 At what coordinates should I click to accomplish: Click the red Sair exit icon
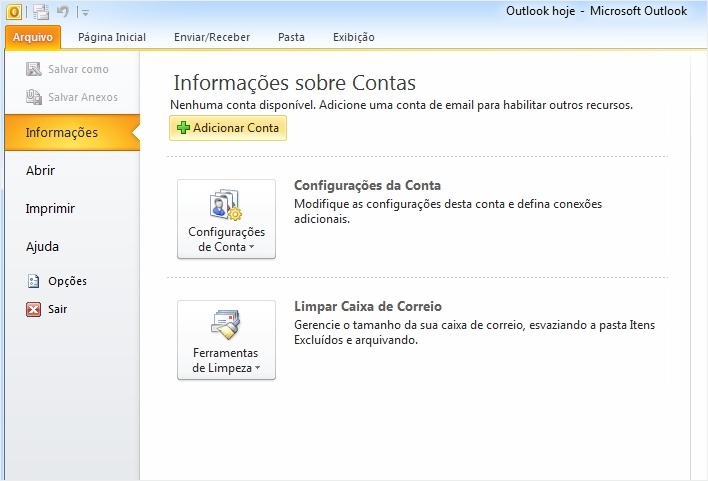[33, 310]
